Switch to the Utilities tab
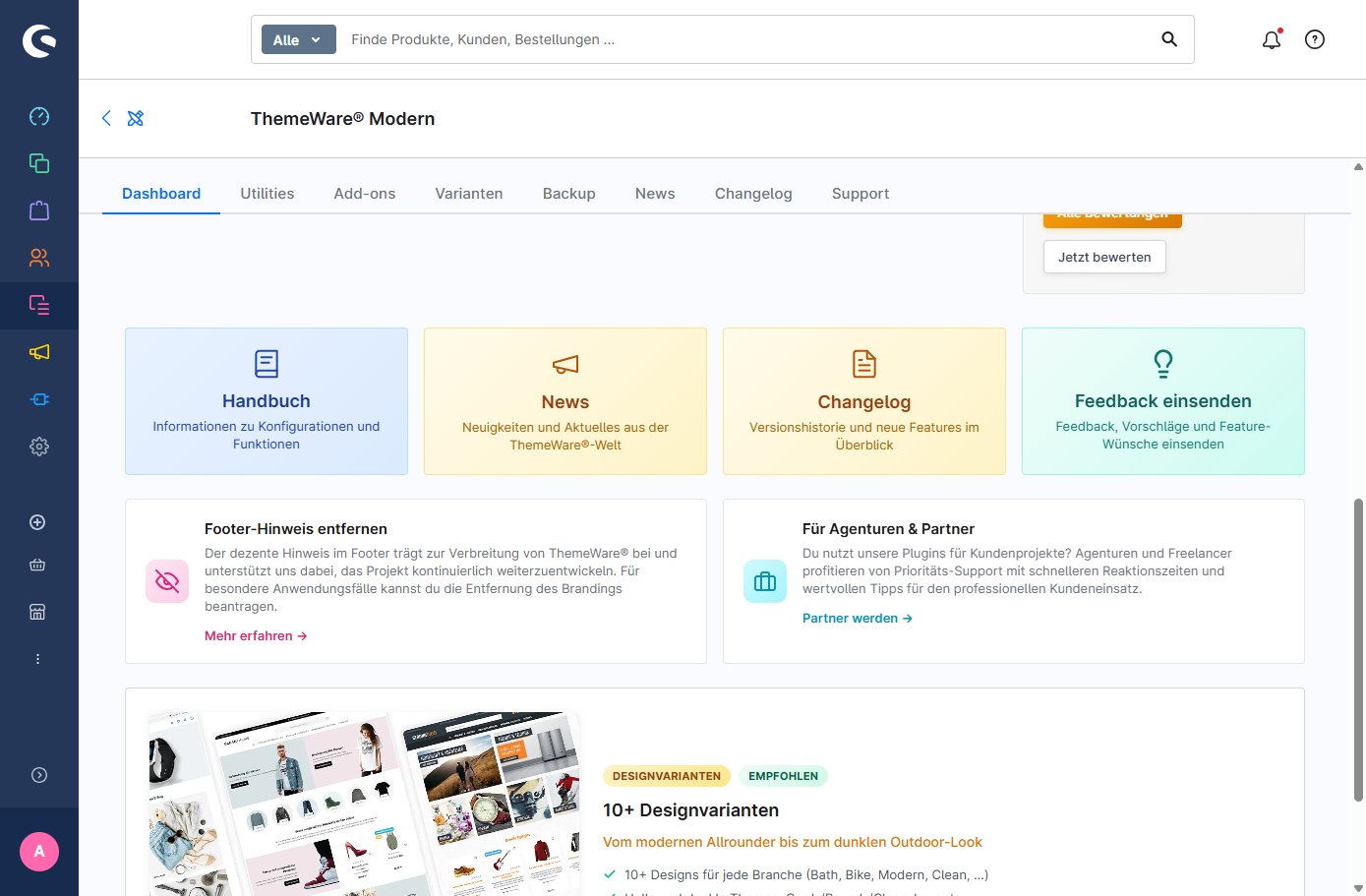This screenshot has height=896, width=1366. coord(267,194)
